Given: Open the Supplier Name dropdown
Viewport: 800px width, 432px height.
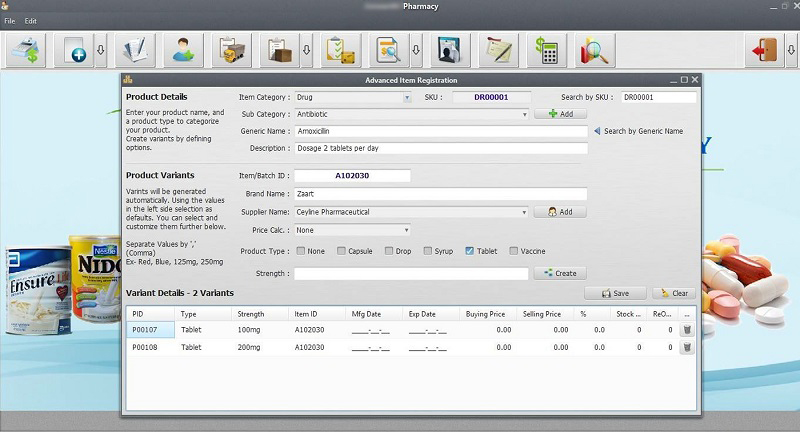Looking at the screenshot, I should pos(524,212).
